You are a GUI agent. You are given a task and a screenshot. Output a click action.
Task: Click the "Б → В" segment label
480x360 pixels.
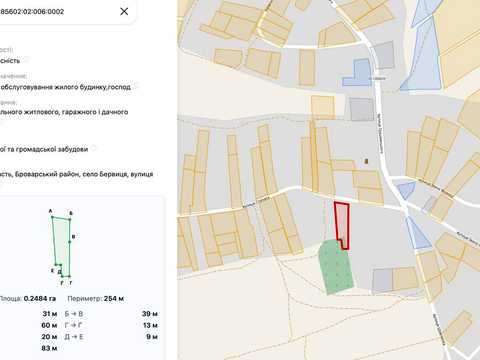click(74, 314)
